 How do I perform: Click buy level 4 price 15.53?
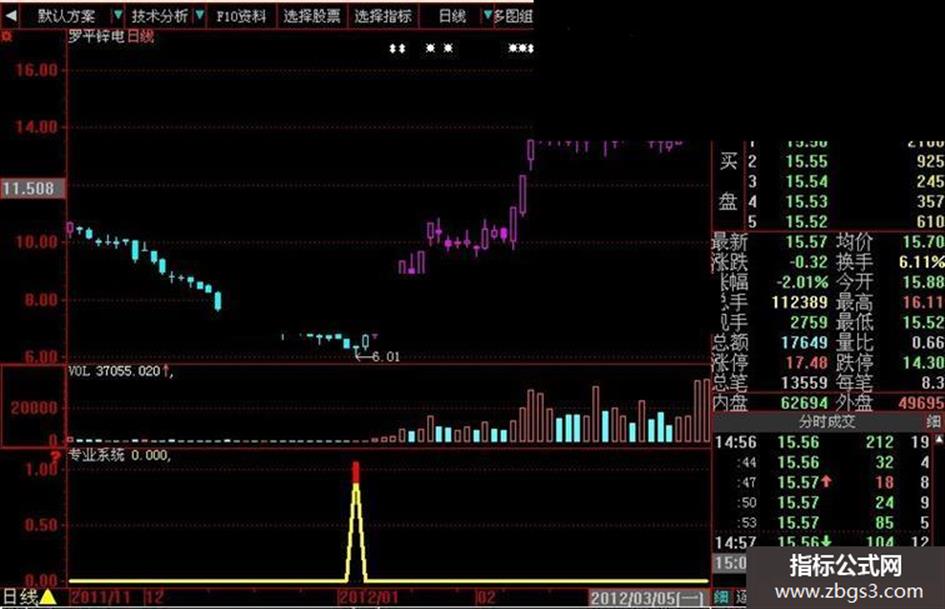(x=806, y=201)
